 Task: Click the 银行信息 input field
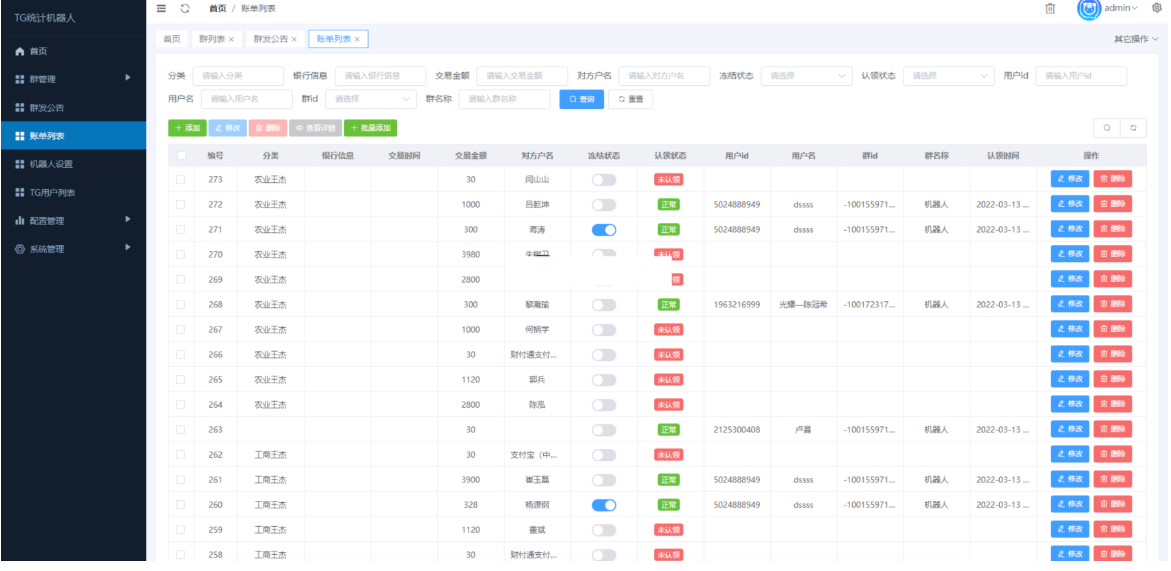[380, 75]
